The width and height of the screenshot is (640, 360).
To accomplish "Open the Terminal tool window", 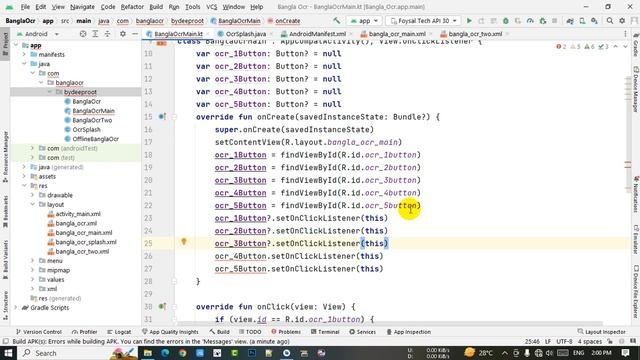I will pos(325,332).
